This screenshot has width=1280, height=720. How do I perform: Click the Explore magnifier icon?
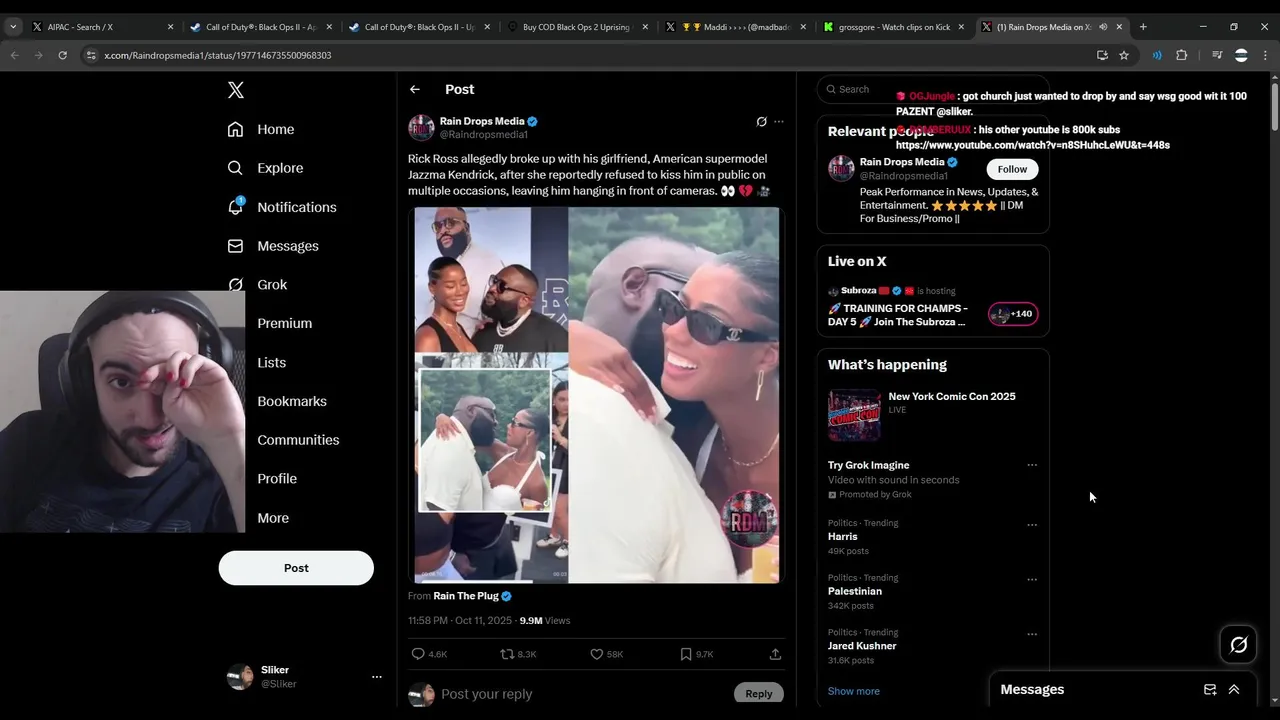pyautogui.click(x=235, y=168)
